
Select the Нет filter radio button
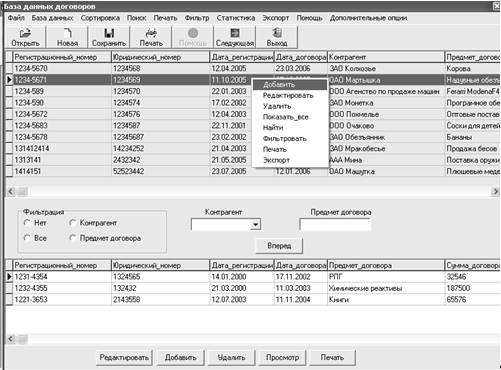coord(27,223)
